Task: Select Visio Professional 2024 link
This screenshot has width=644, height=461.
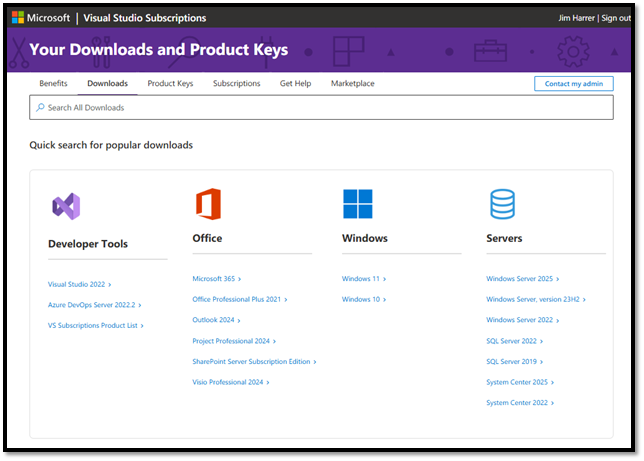Action: tap(228, 382)
